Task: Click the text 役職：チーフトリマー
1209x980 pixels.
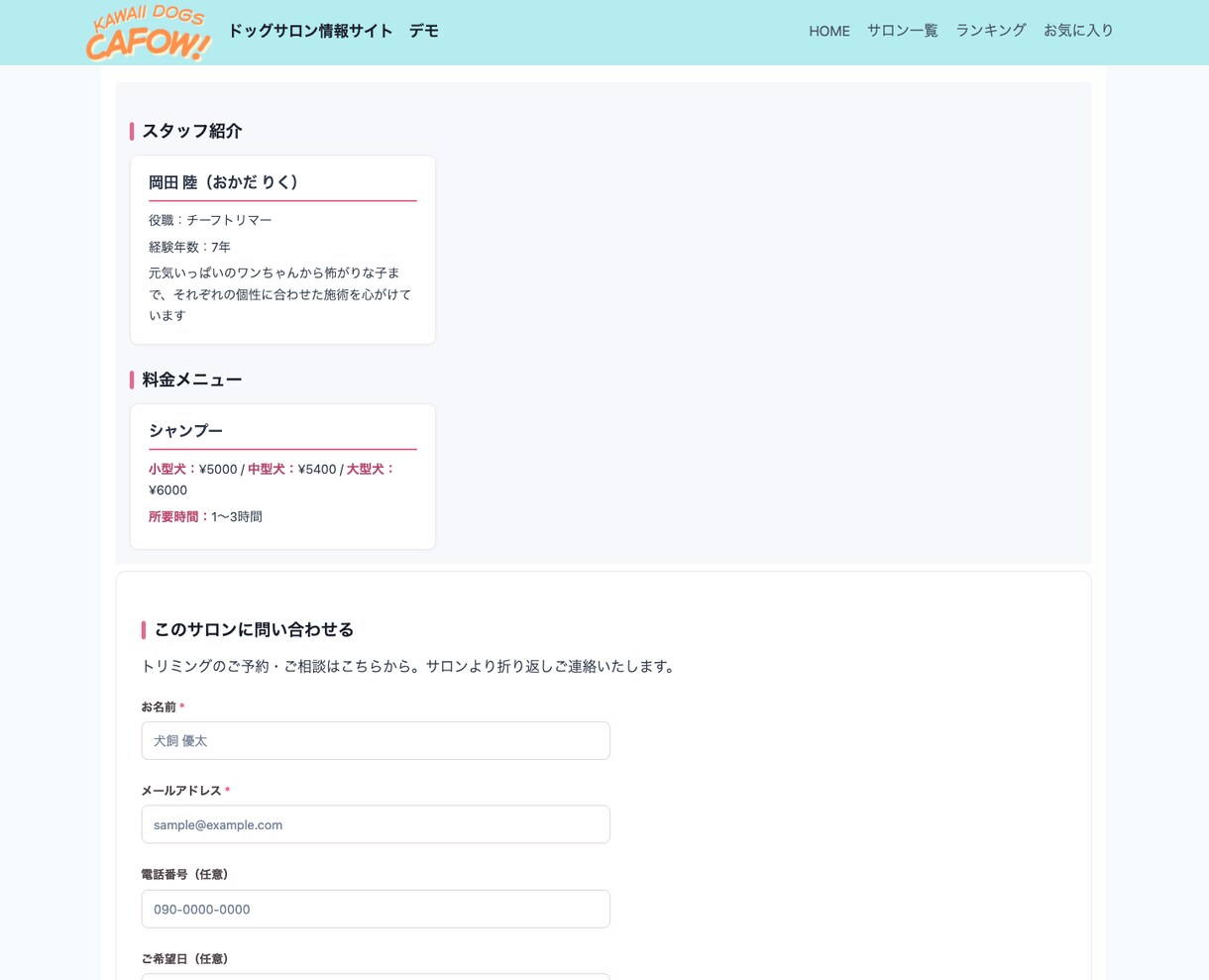Action: coord(210,220)
